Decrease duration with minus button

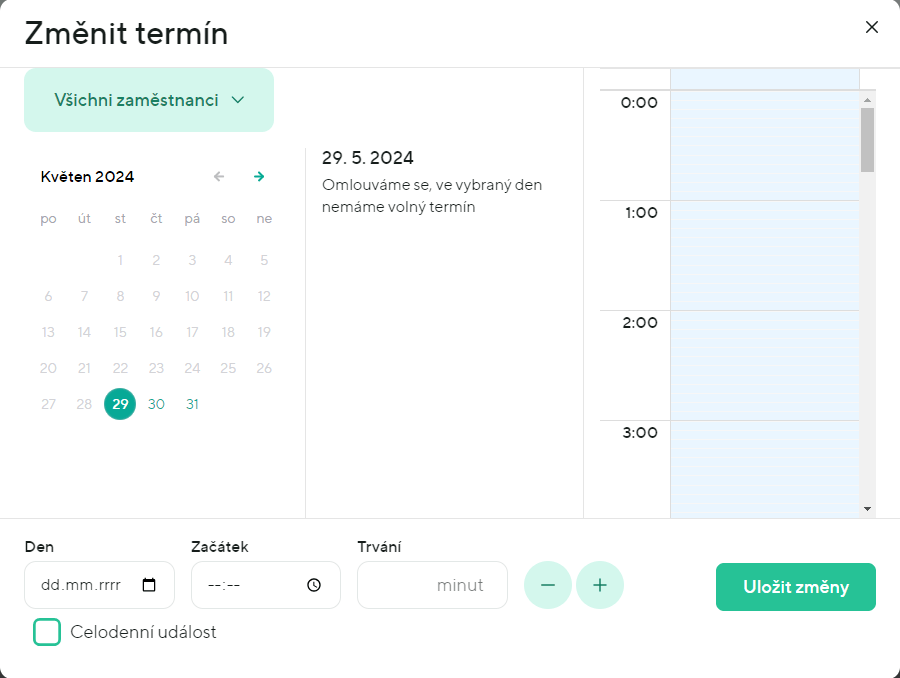click(x=548, y=586)
